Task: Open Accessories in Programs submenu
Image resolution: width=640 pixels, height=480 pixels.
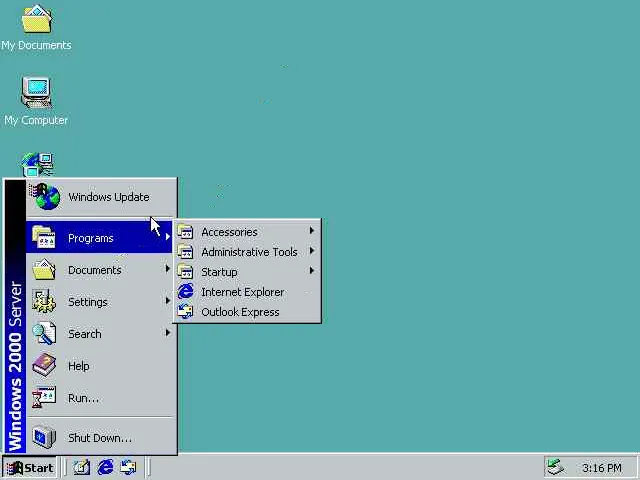Action: [247, 232]
